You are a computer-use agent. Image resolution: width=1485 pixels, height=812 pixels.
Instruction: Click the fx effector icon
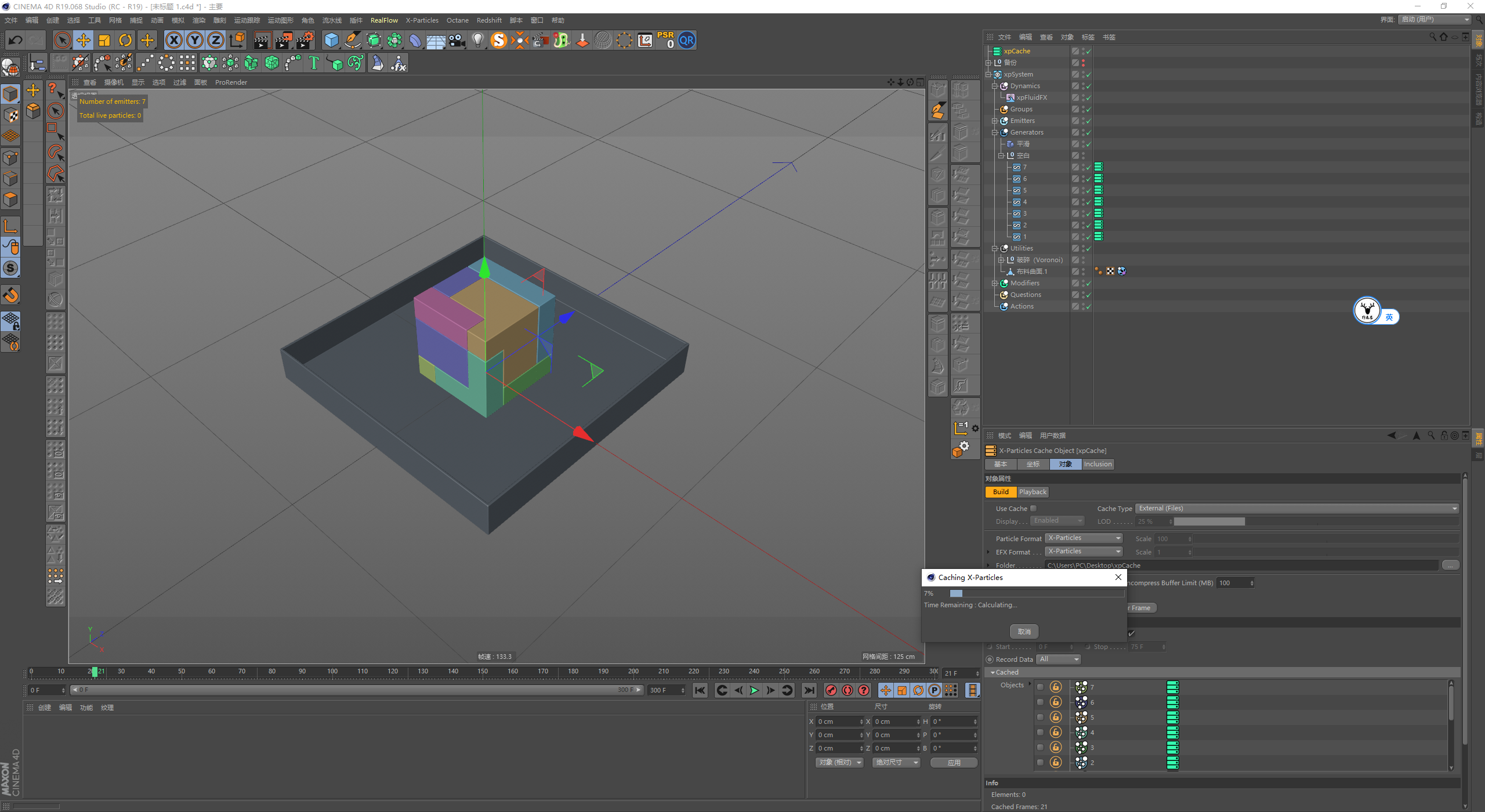pyautogui.click(x=399, y=63)
